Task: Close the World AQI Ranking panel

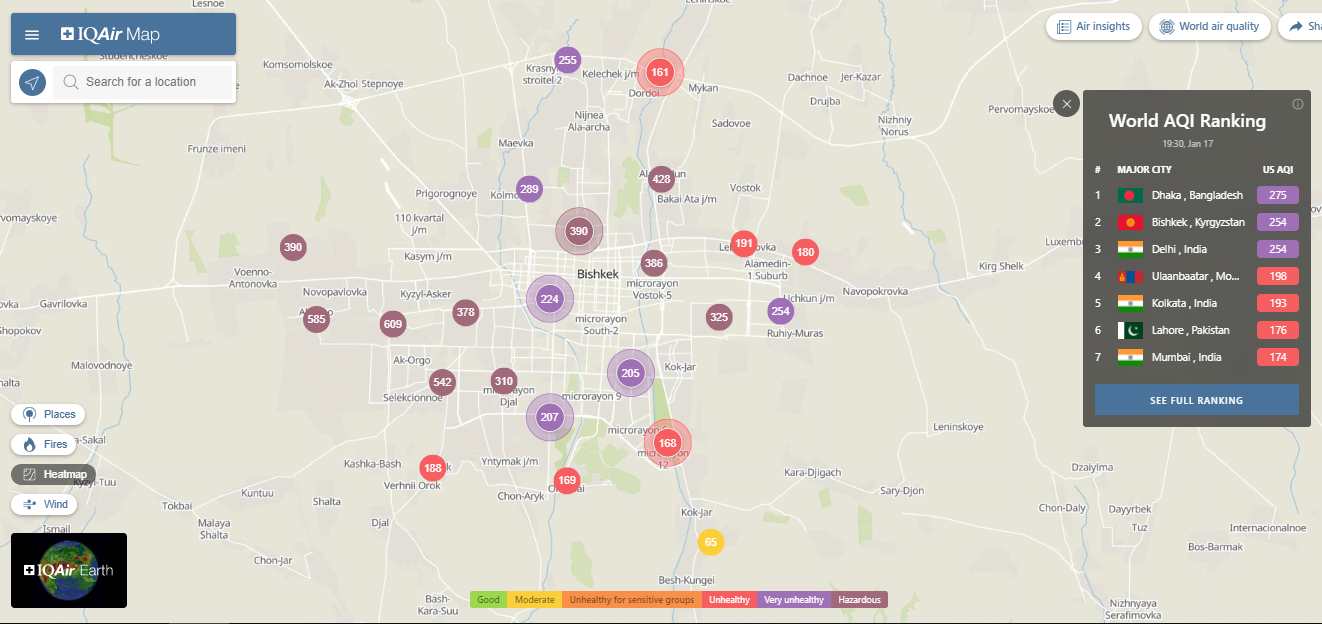Action: (1066, 103)
